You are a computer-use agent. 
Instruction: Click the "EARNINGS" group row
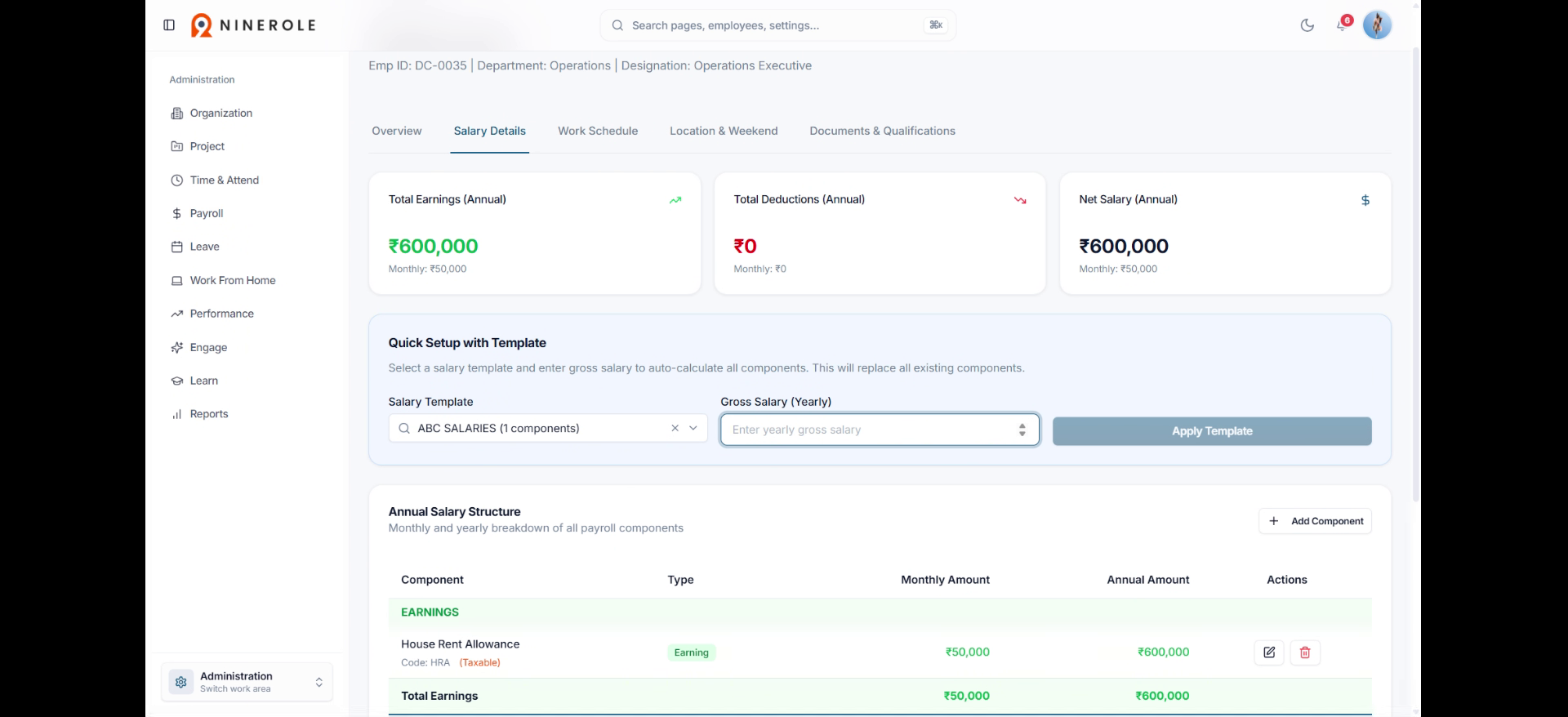click(880, 612)
